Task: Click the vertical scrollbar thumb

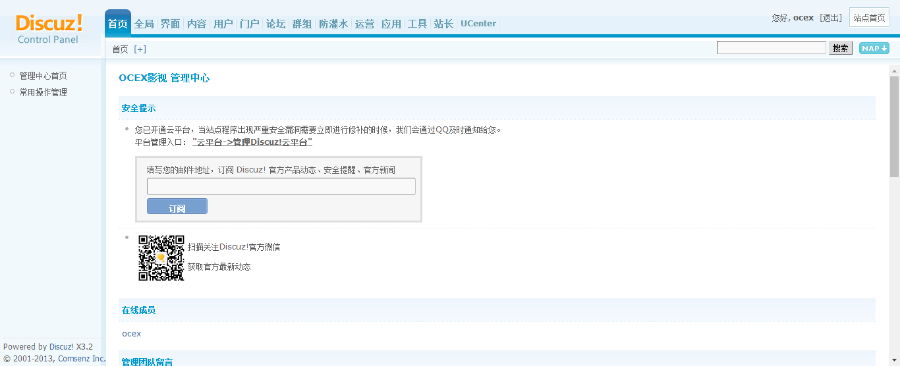Action: tap(894, 126)
